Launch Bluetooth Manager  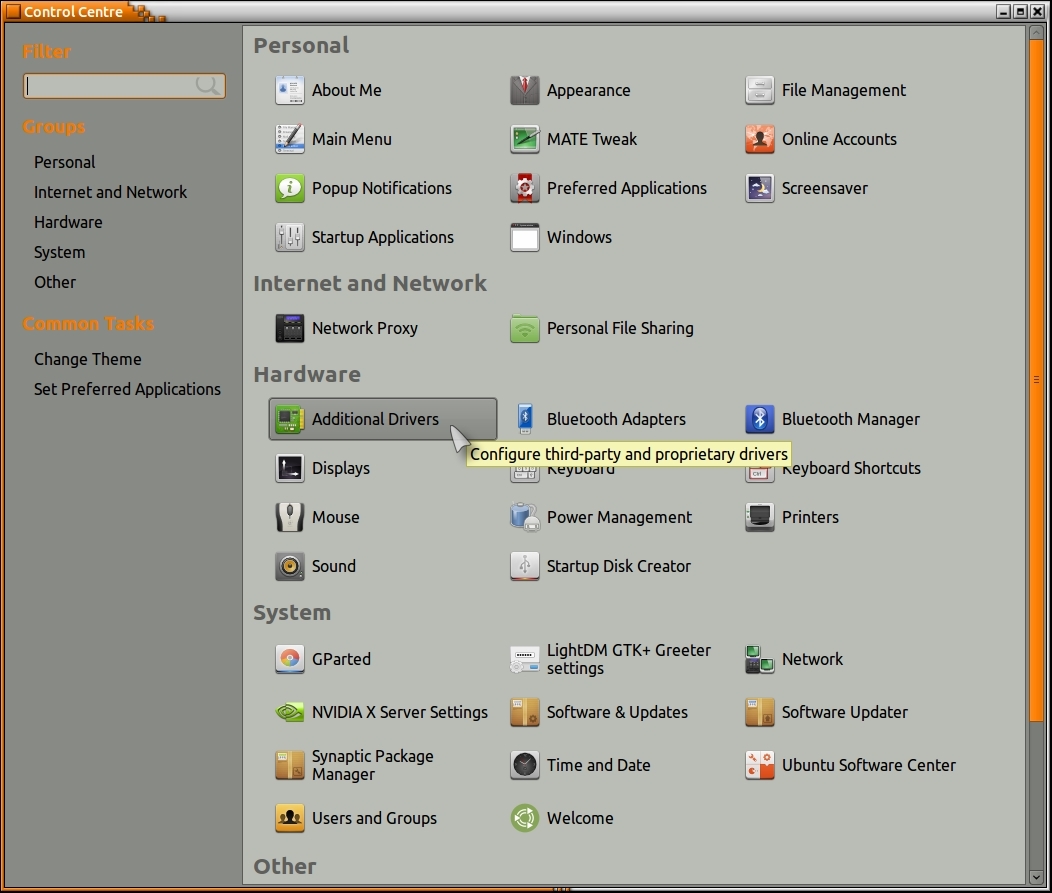click(833, 419)
